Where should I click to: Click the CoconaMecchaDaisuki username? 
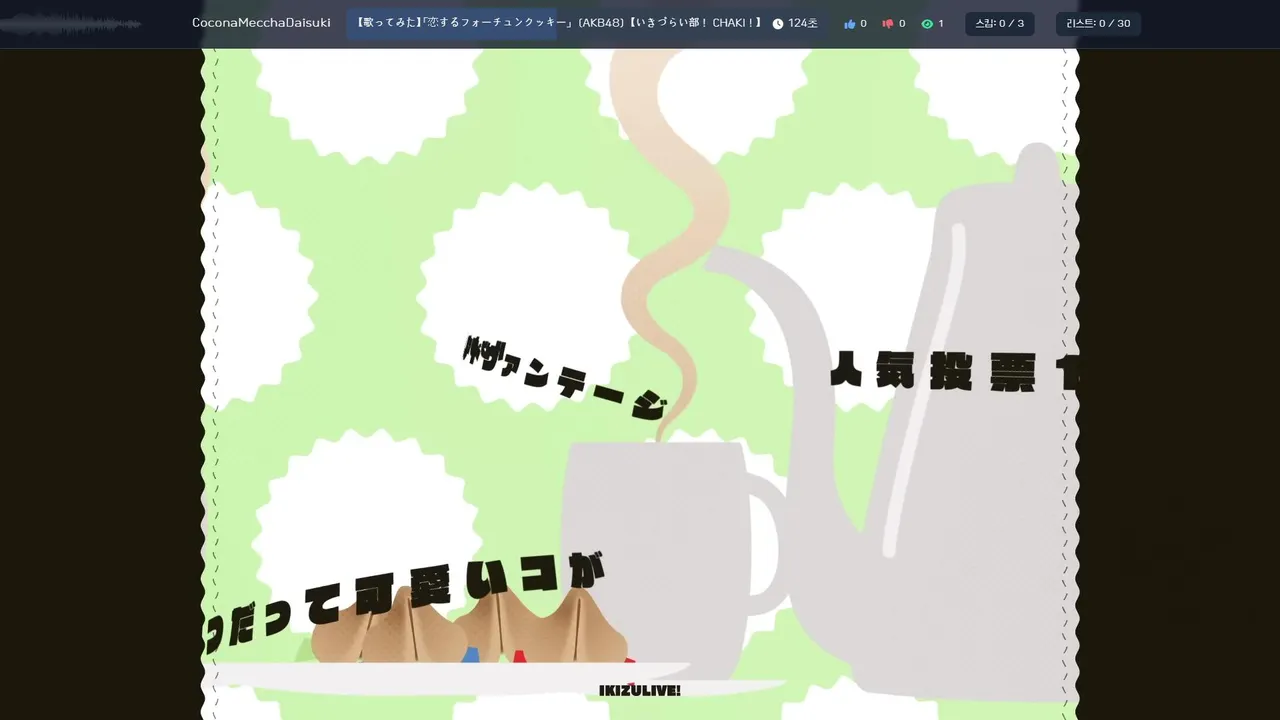pyautogui.click(x=261, y=23)
